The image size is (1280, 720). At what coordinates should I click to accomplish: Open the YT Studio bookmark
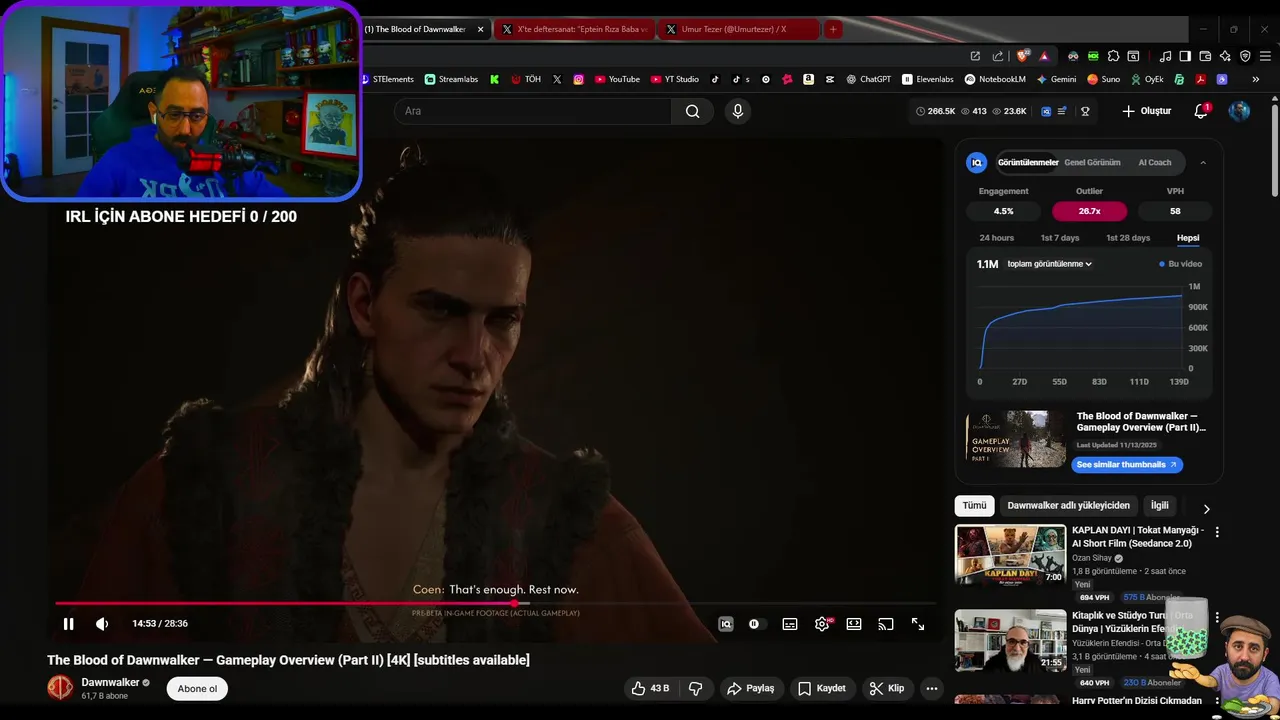674,79
